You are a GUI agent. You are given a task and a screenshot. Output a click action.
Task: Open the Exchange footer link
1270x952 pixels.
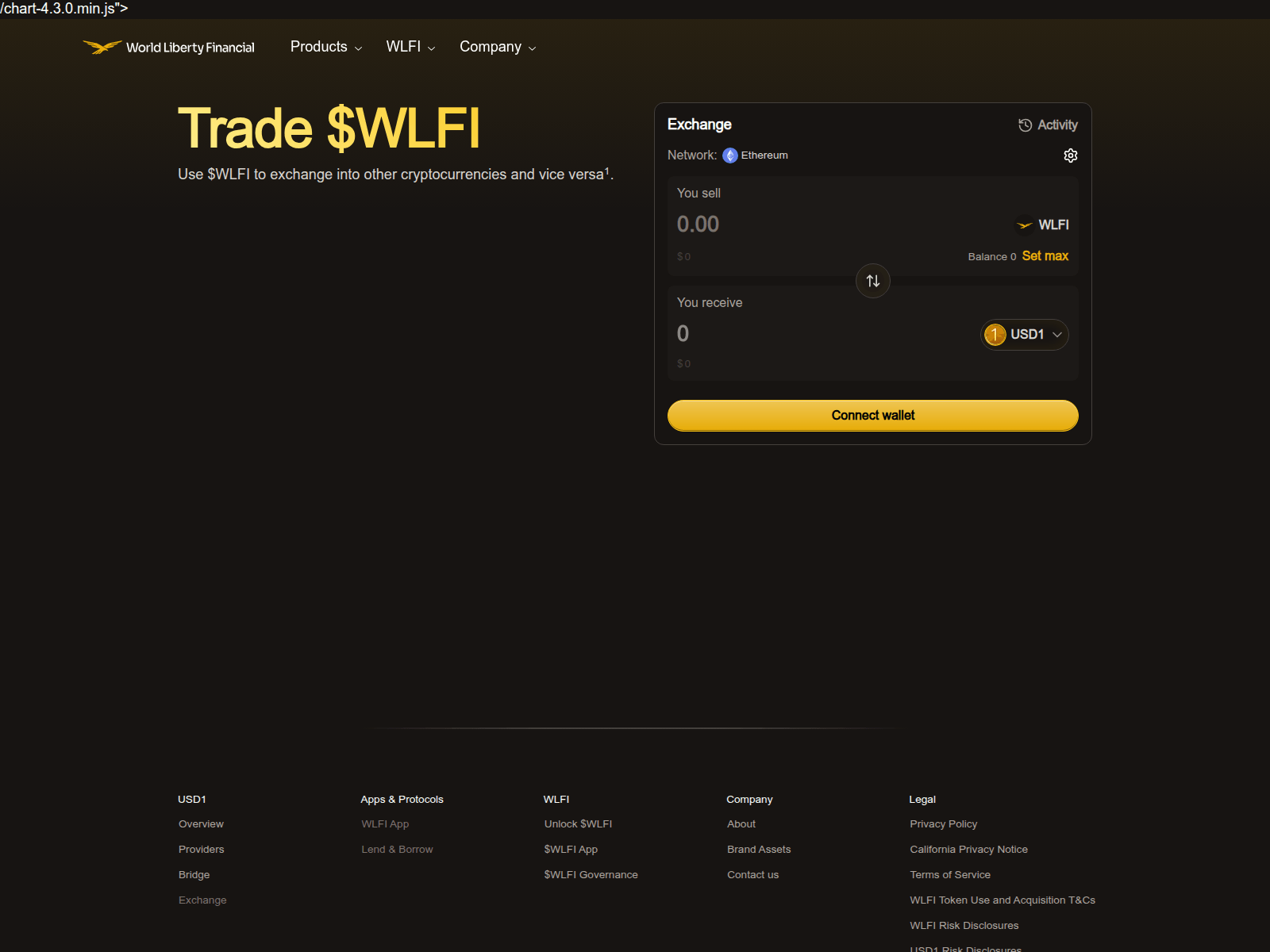[x=202, y=900]
